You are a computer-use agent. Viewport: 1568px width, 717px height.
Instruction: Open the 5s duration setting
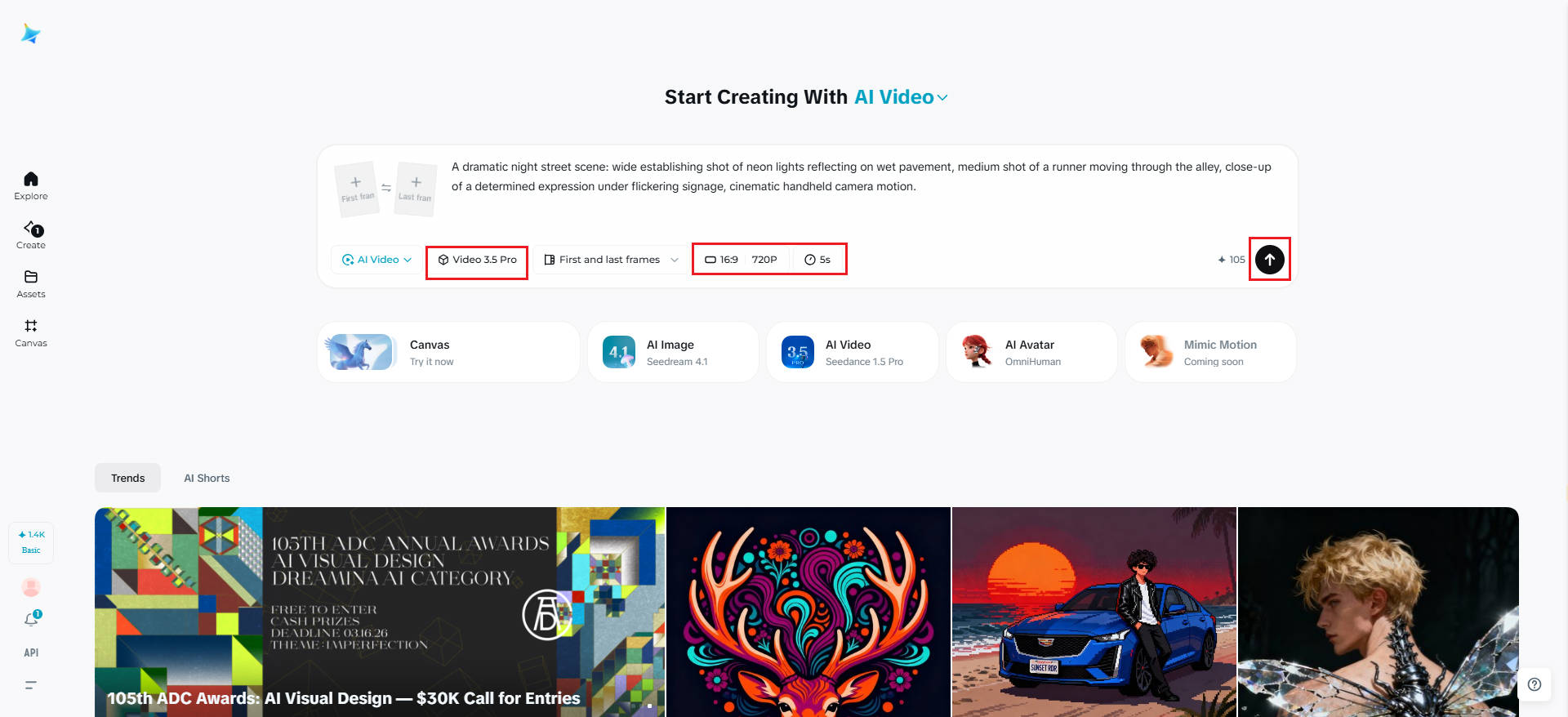(817, 260)
